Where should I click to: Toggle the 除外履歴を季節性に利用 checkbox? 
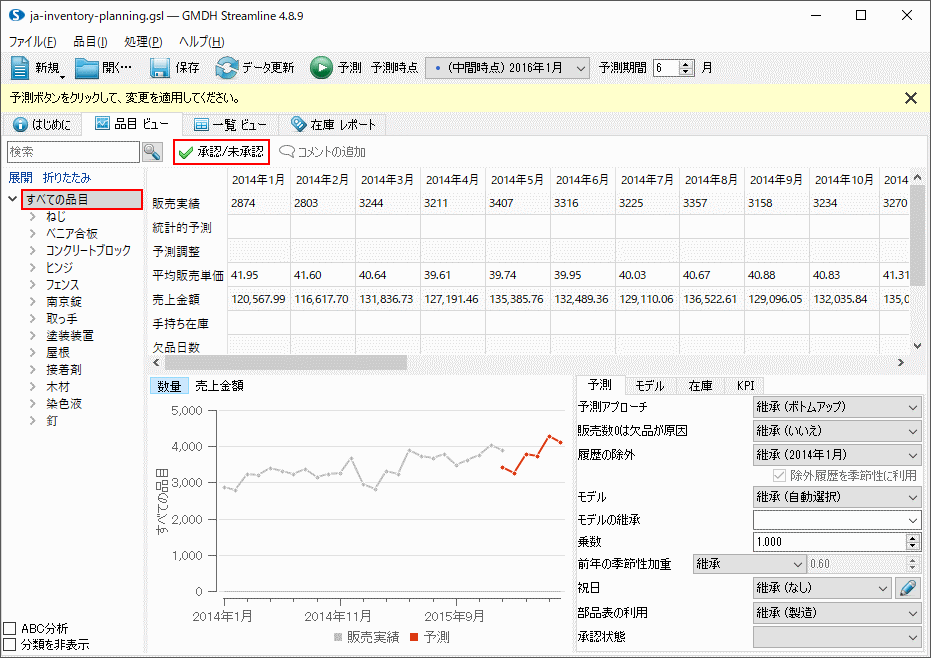point(782,476)
